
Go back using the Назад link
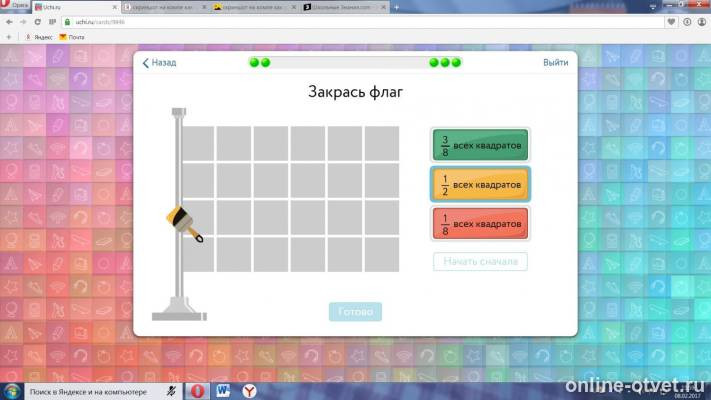click(x=159, y=63)
